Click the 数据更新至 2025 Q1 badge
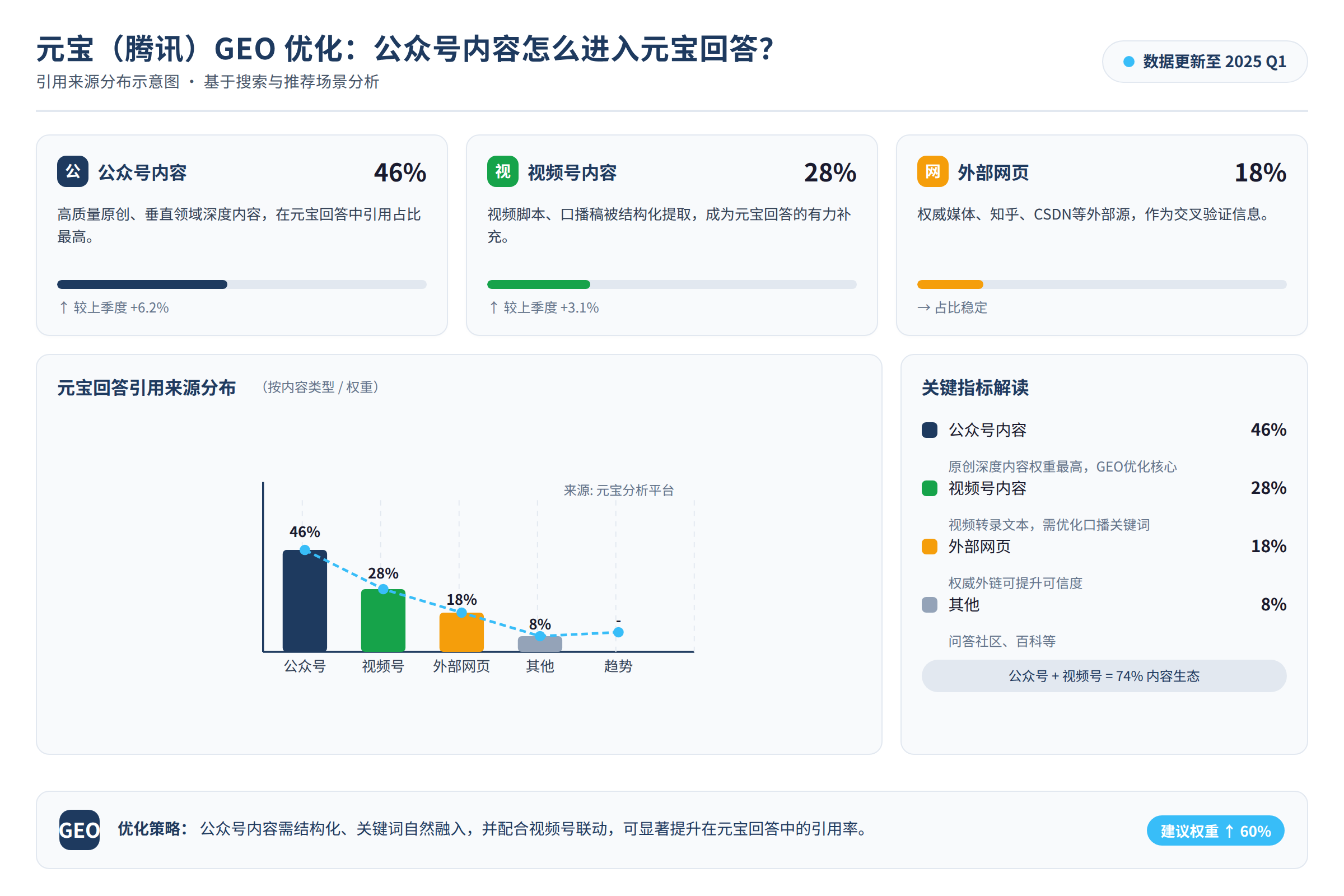This screenshot has width=1344, height=896. (x=1205, y=62)
